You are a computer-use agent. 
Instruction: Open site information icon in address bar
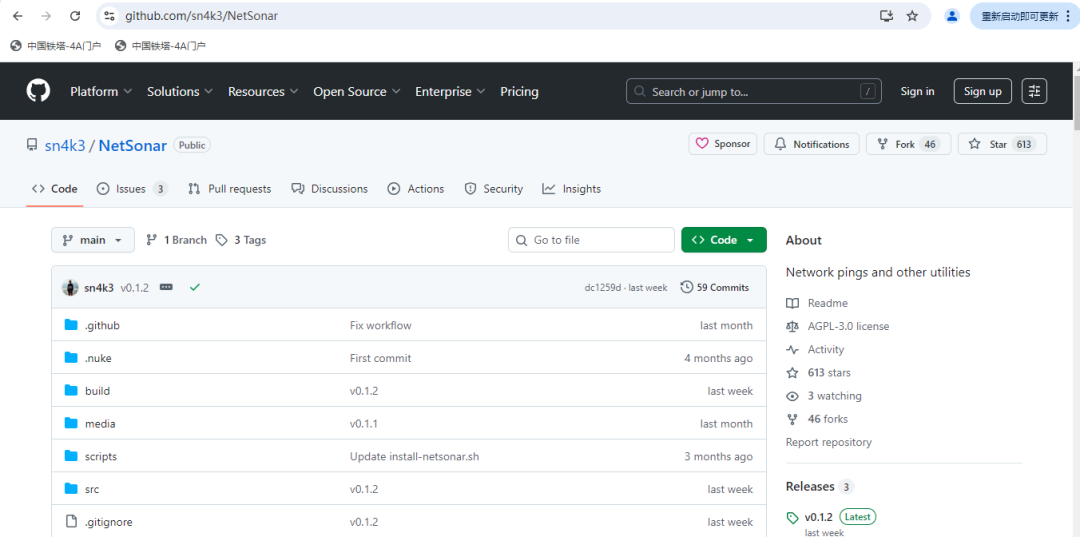[110, 16]
